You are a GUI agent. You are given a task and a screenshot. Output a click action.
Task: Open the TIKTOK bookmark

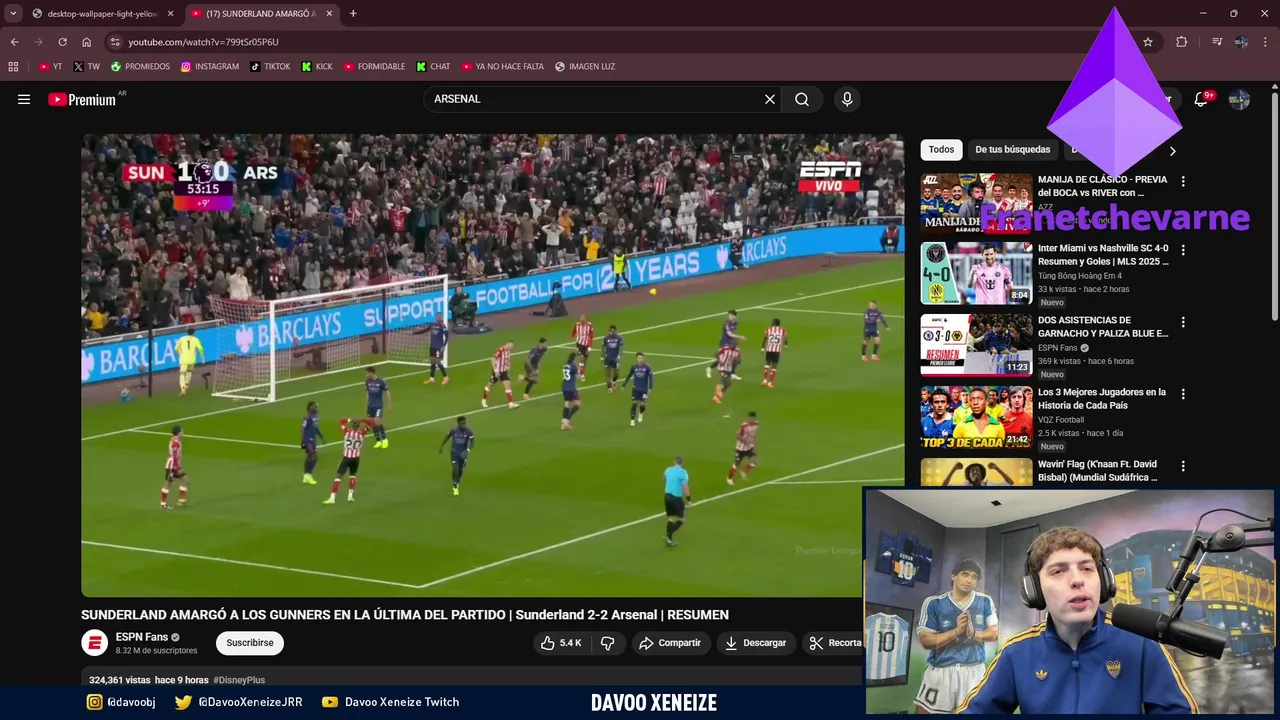click(270, 67)
